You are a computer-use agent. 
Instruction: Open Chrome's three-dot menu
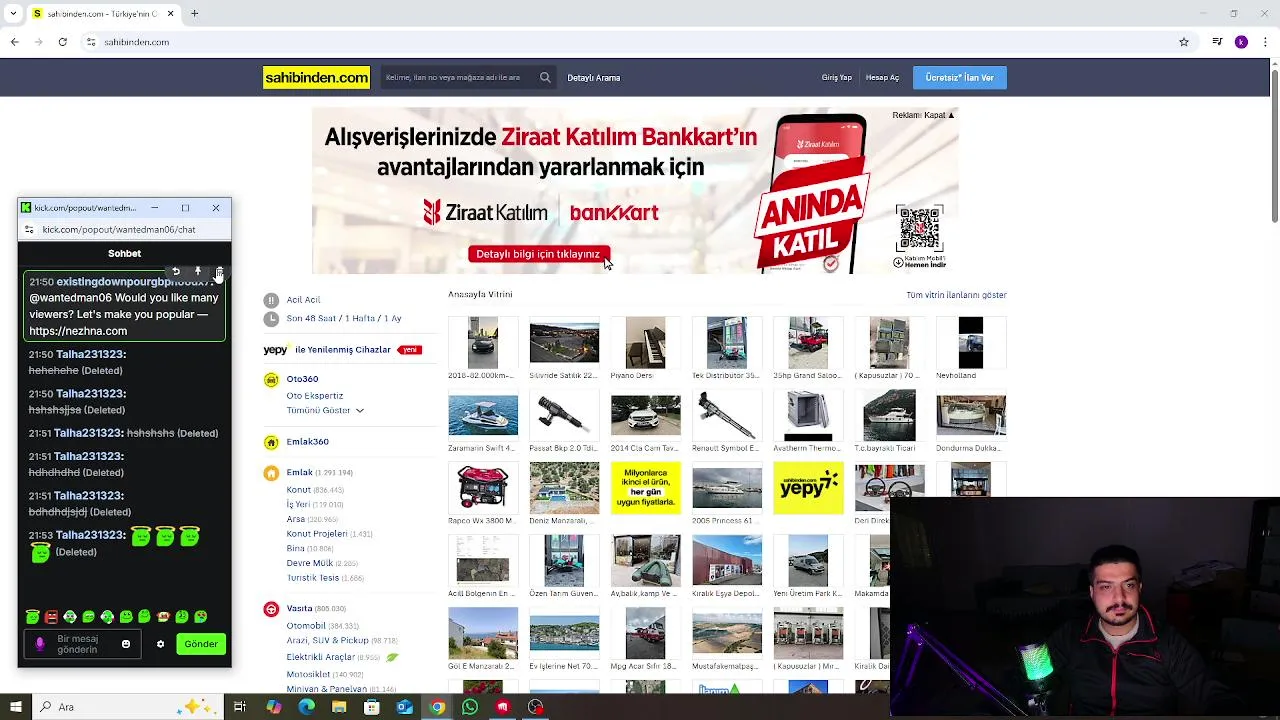coord(1266,42)
